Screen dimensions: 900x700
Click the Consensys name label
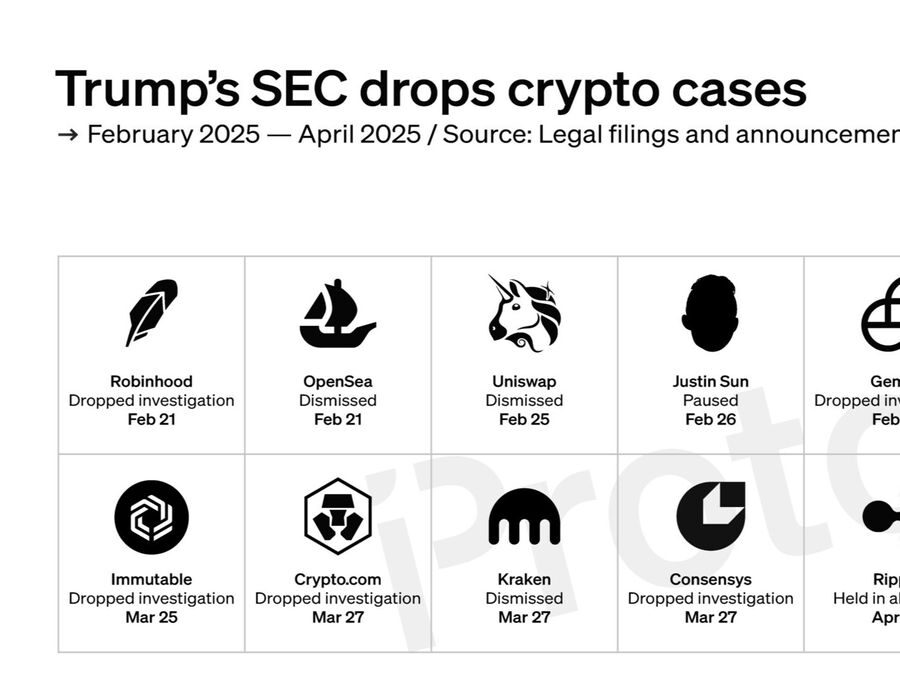(711, 579)
